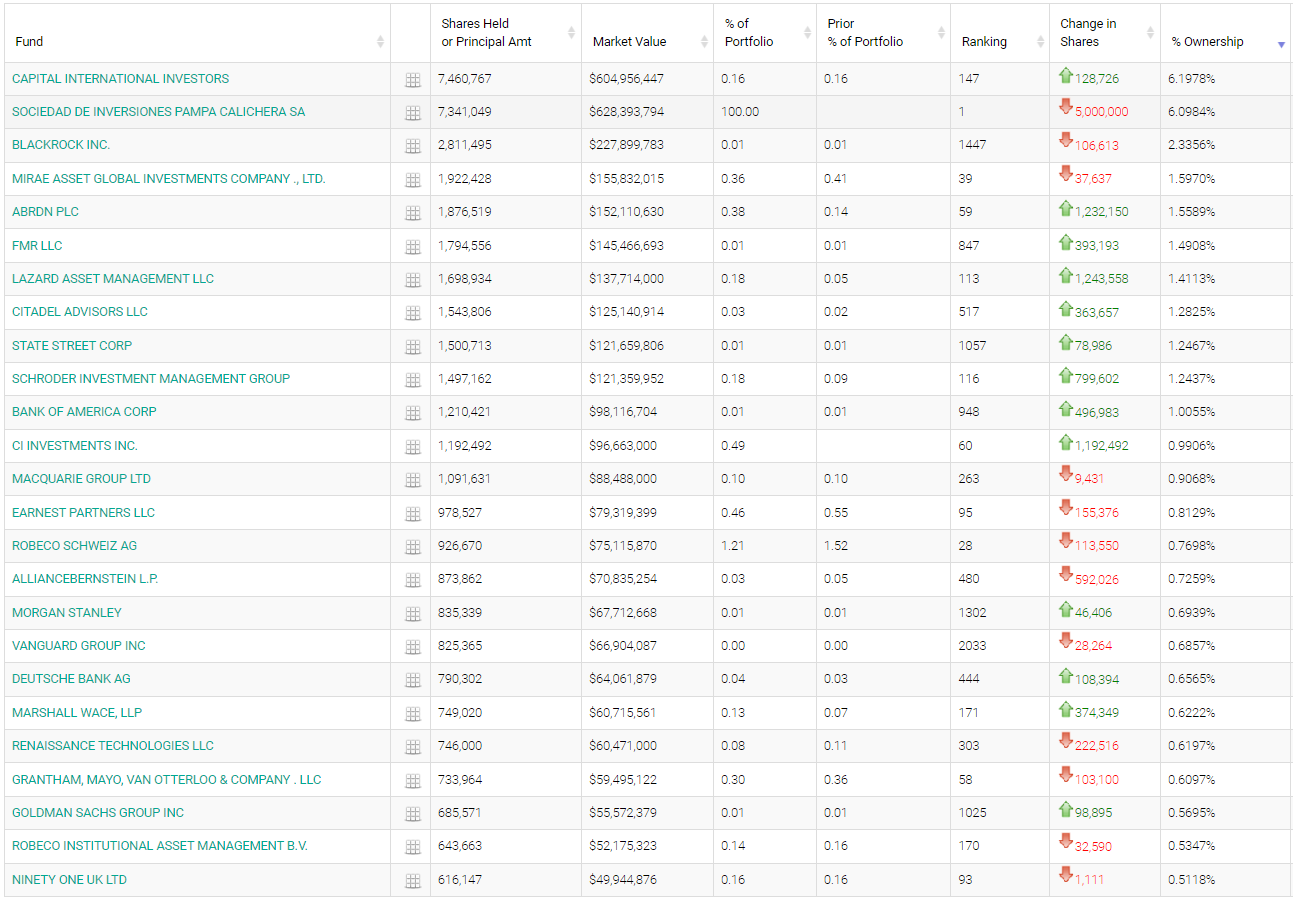The height and width of the screenshot is (899, 1293).
Task: Sort by Ranking column header
Action: pyautogui.click(x=1000, y=33)
